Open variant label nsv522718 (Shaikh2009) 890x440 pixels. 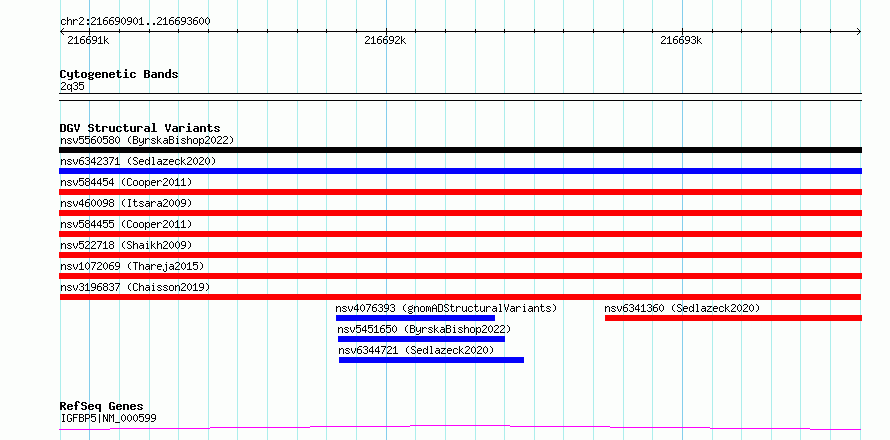126,245
